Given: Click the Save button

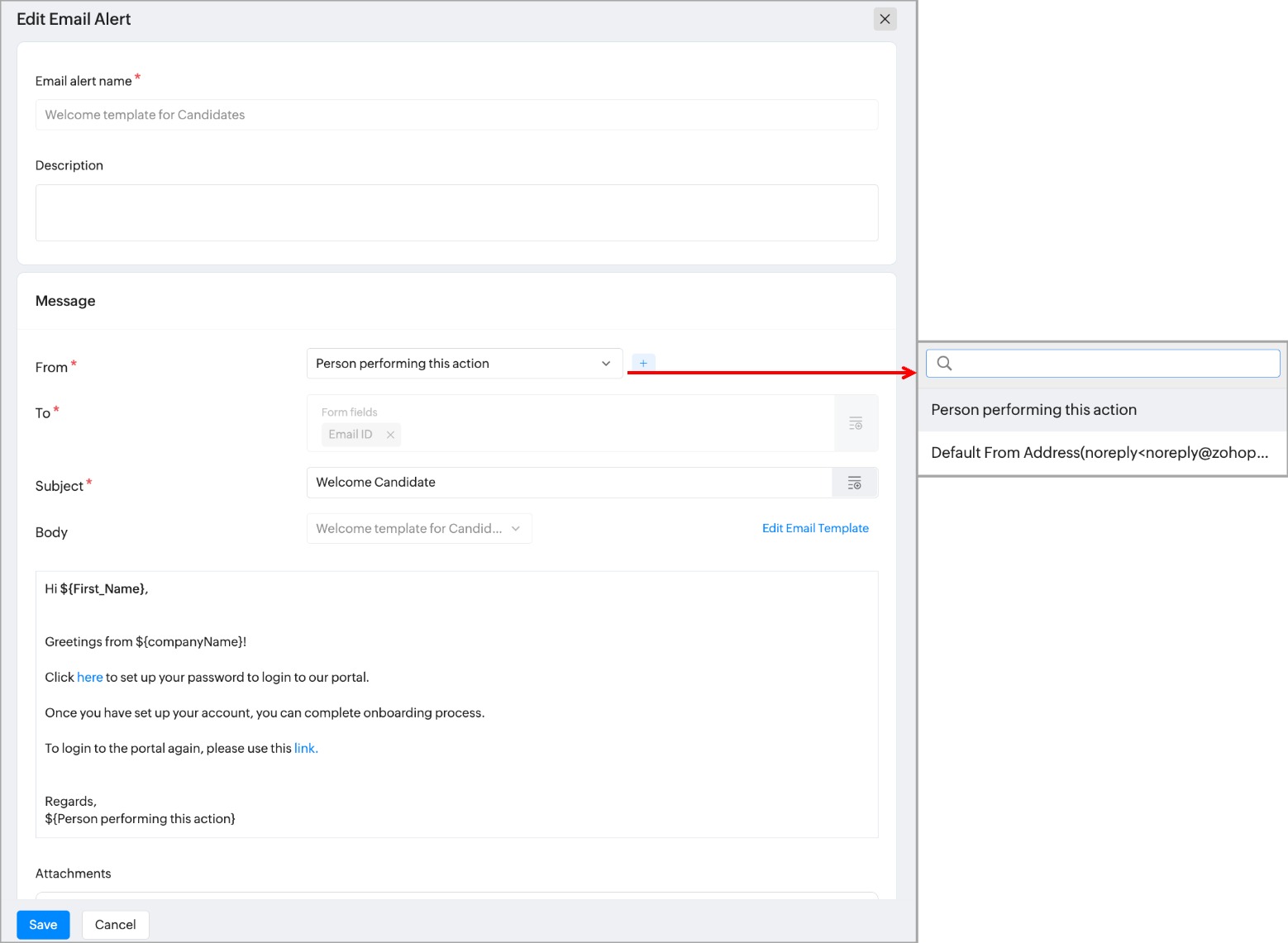Looking at the screenshot, I should (x=43, y=925).
